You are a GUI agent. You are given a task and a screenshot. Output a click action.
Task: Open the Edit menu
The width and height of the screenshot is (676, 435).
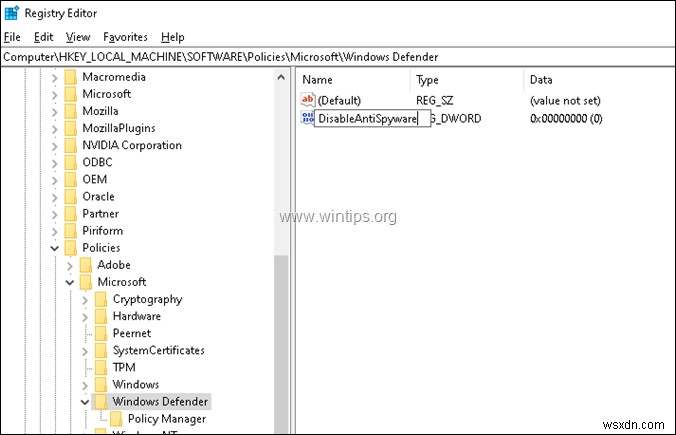(44, 38)
